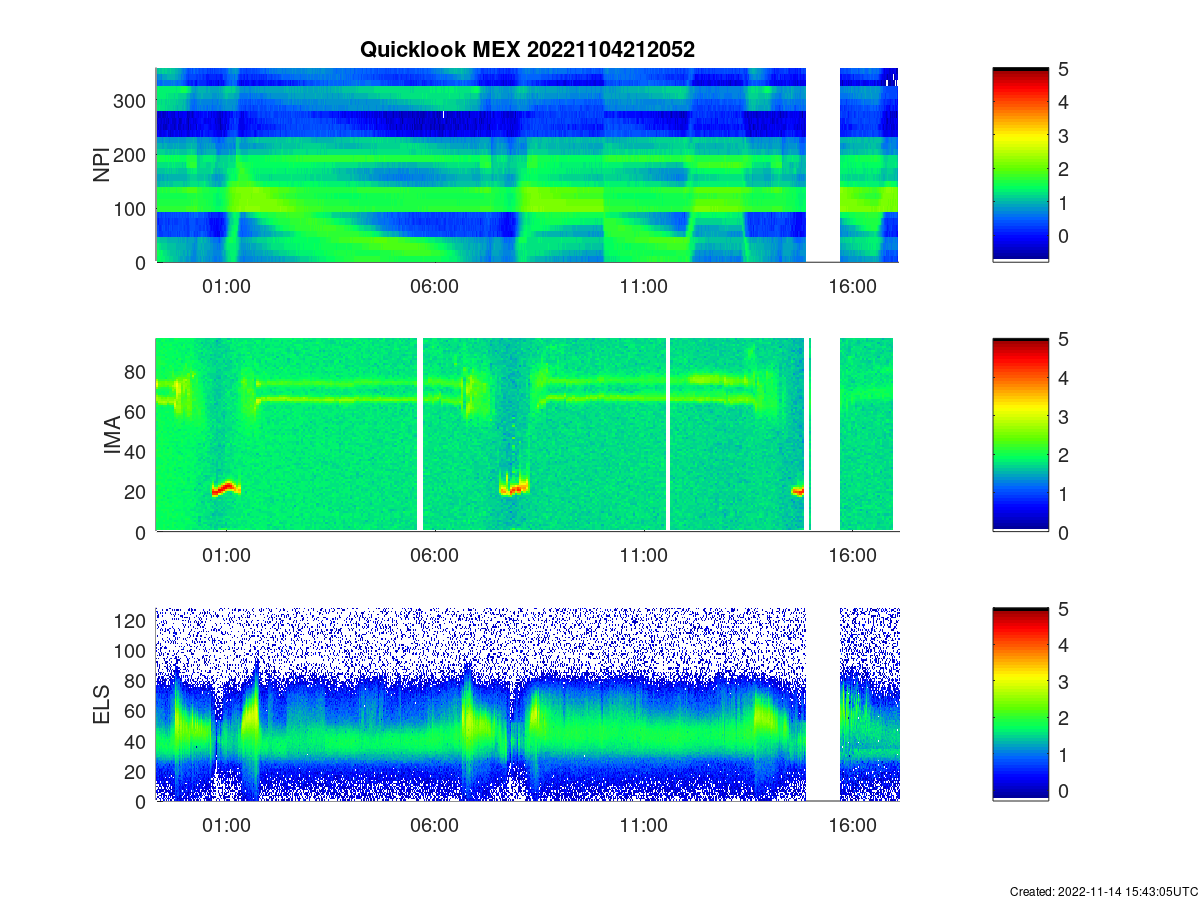
Task: Click the NPI spectrogram panel
Action: coord(527,165)
